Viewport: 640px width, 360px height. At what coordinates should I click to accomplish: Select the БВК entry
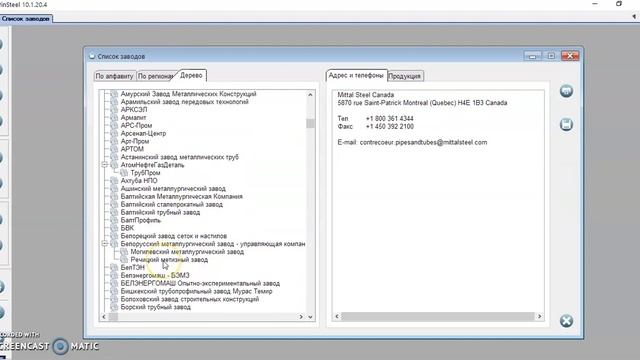pyautogui.click(x=127, y=228)
